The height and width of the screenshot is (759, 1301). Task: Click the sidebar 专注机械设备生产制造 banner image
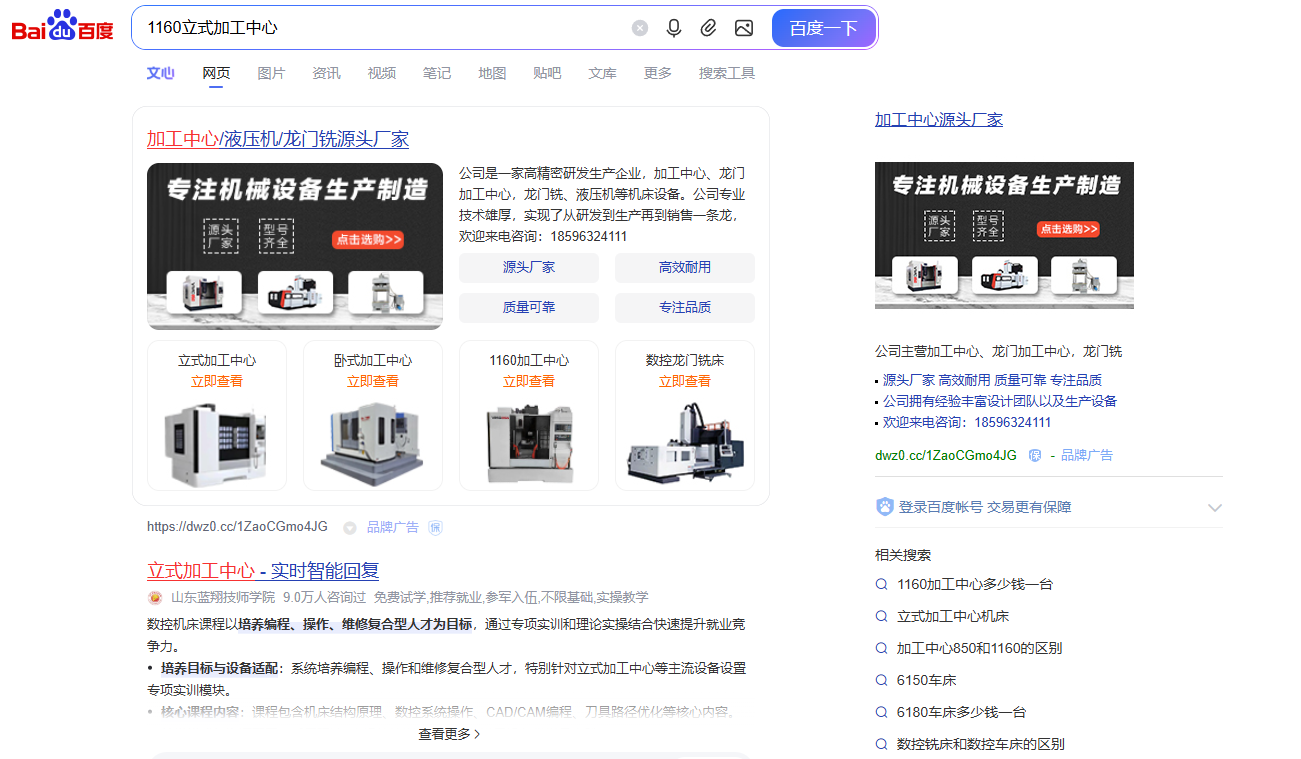[x=1004, y=235]
